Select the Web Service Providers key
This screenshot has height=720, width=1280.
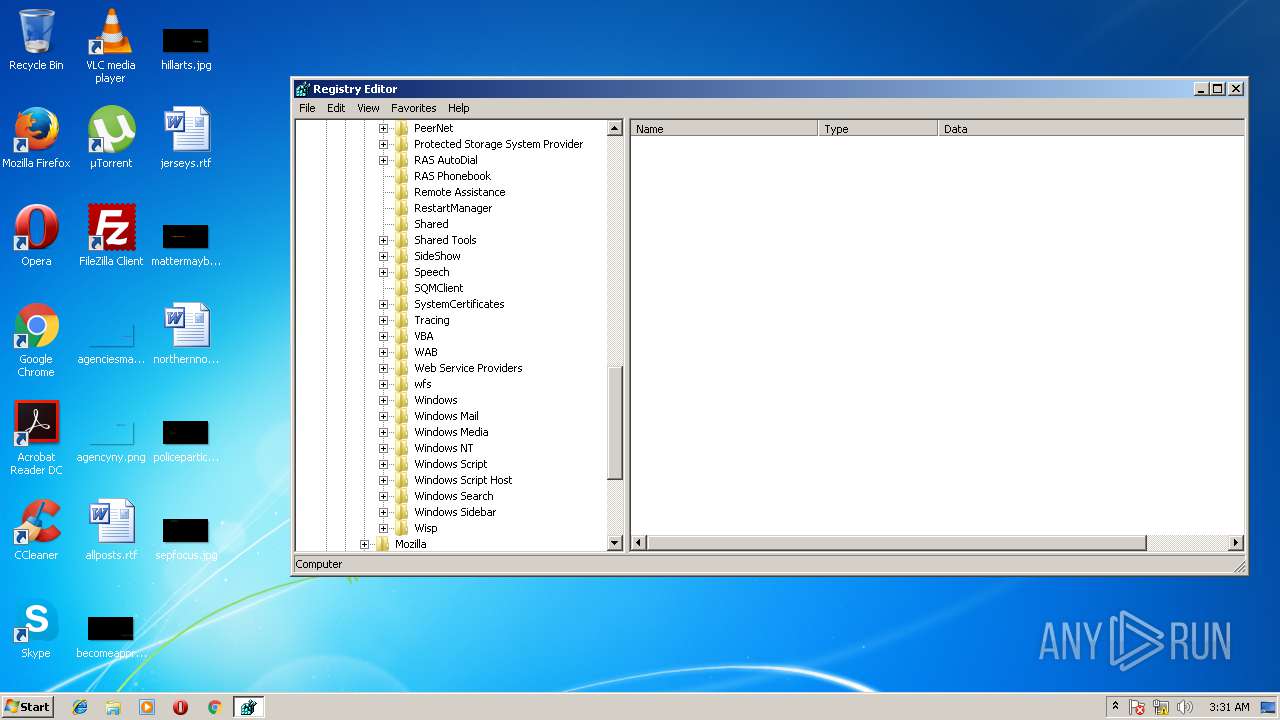click(468, 368)
